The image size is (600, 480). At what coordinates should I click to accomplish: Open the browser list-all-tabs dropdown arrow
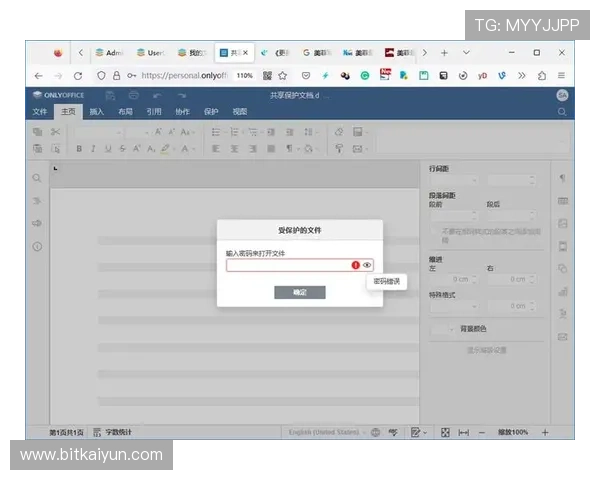(467, 52)
